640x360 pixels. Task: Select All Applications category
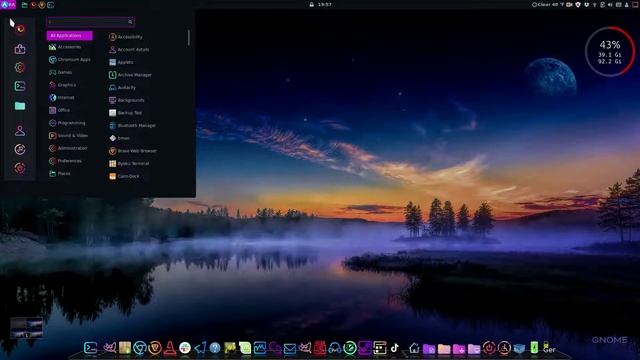click(69, 36)
